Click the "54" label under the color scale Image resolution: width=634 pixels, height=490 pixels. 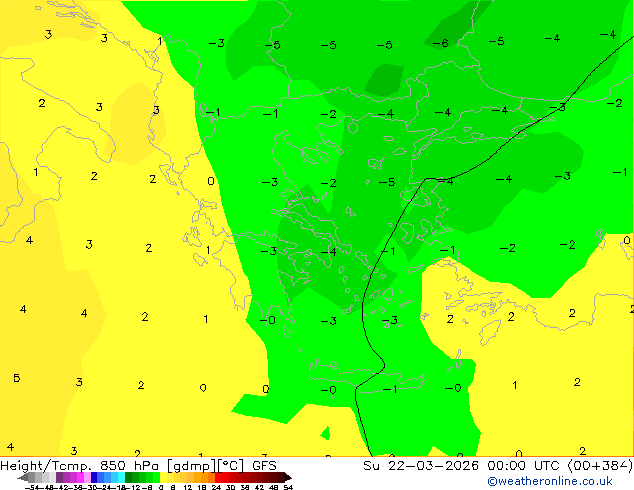pyautogui.click(x=288, y=487)
